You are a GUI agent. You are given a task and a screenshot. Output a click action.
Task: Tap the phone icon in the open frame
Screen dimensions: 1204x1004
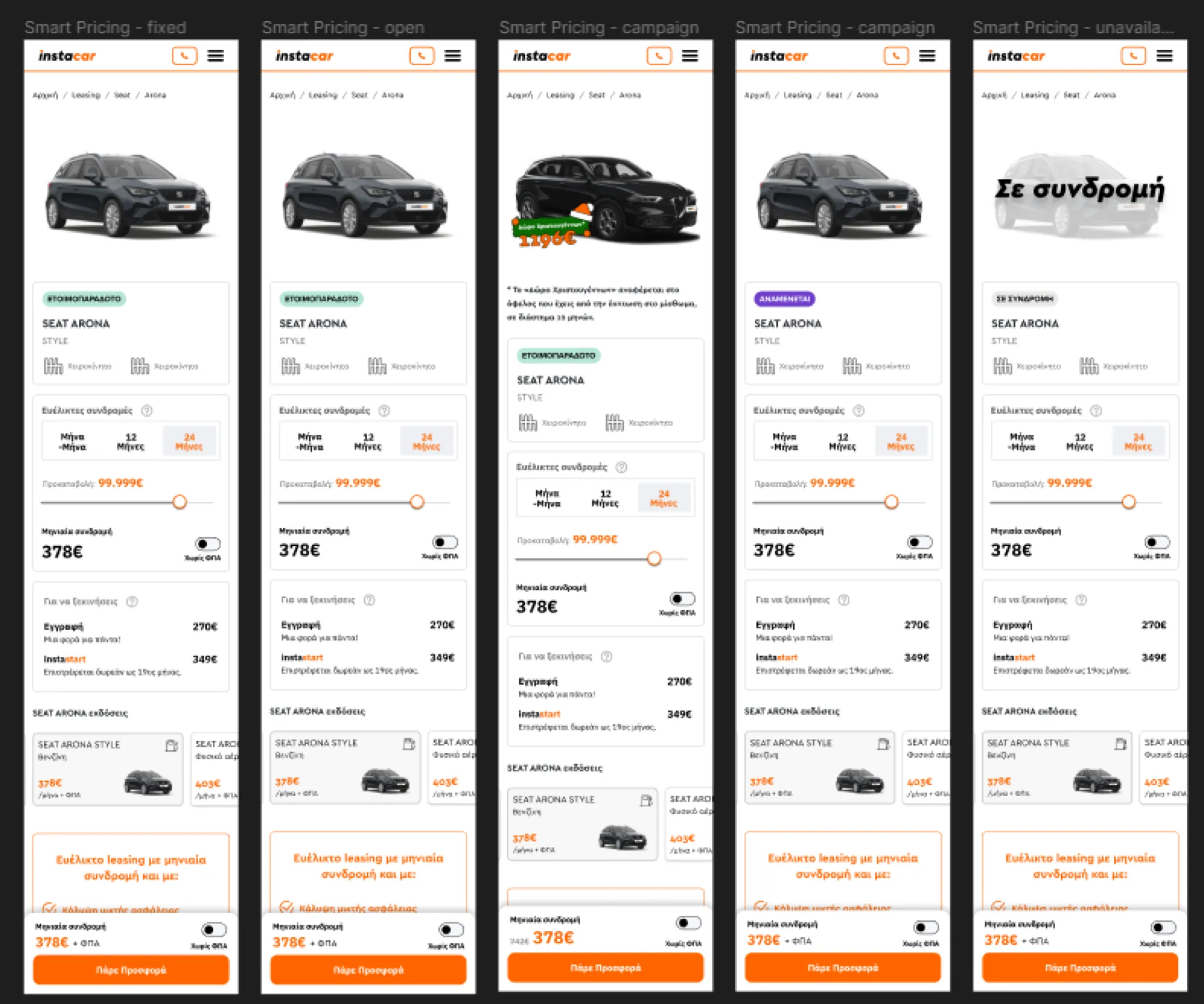coord(421,56)
